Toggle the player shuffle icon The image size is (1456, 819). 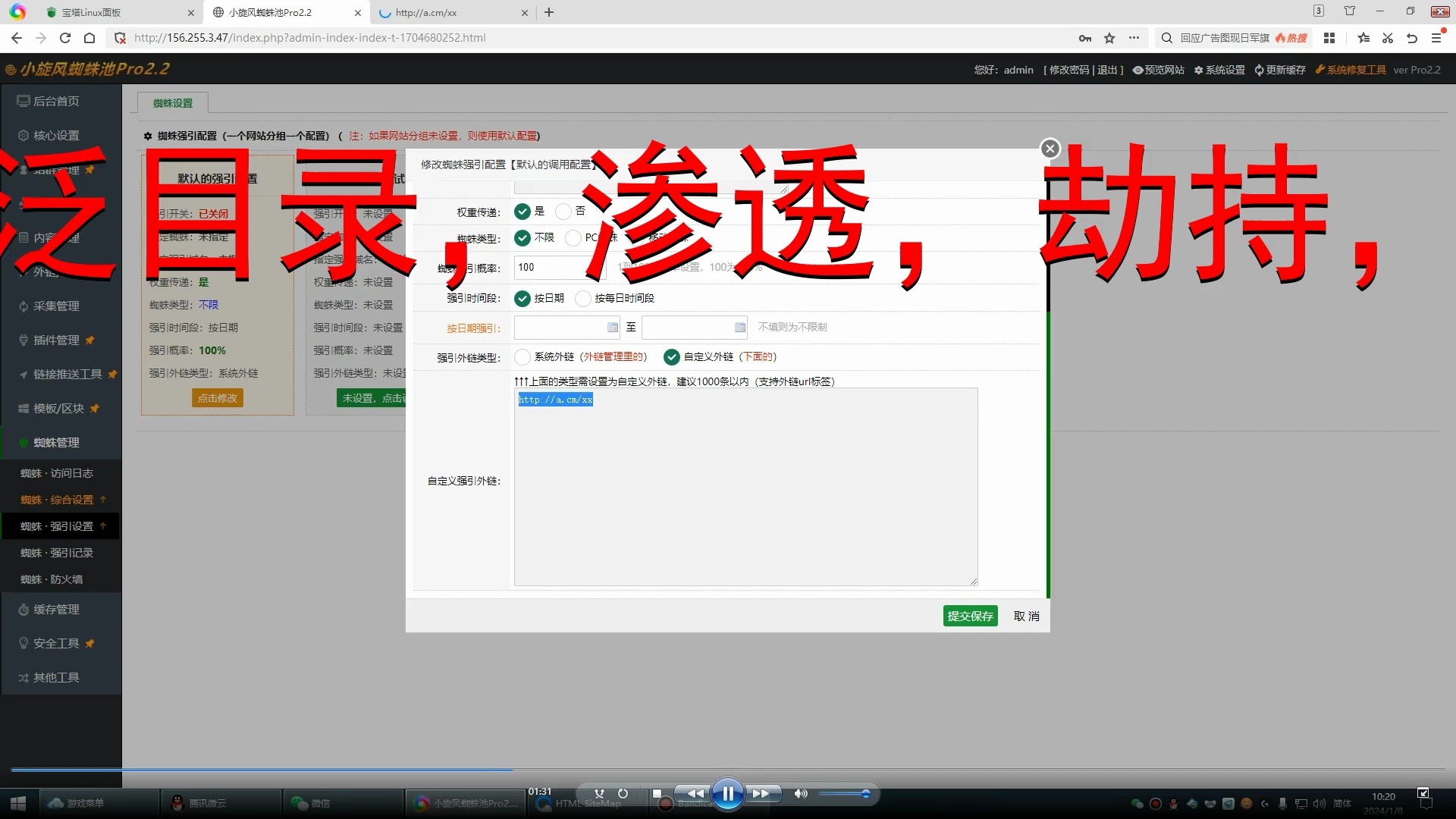click(x=599, y=794)
